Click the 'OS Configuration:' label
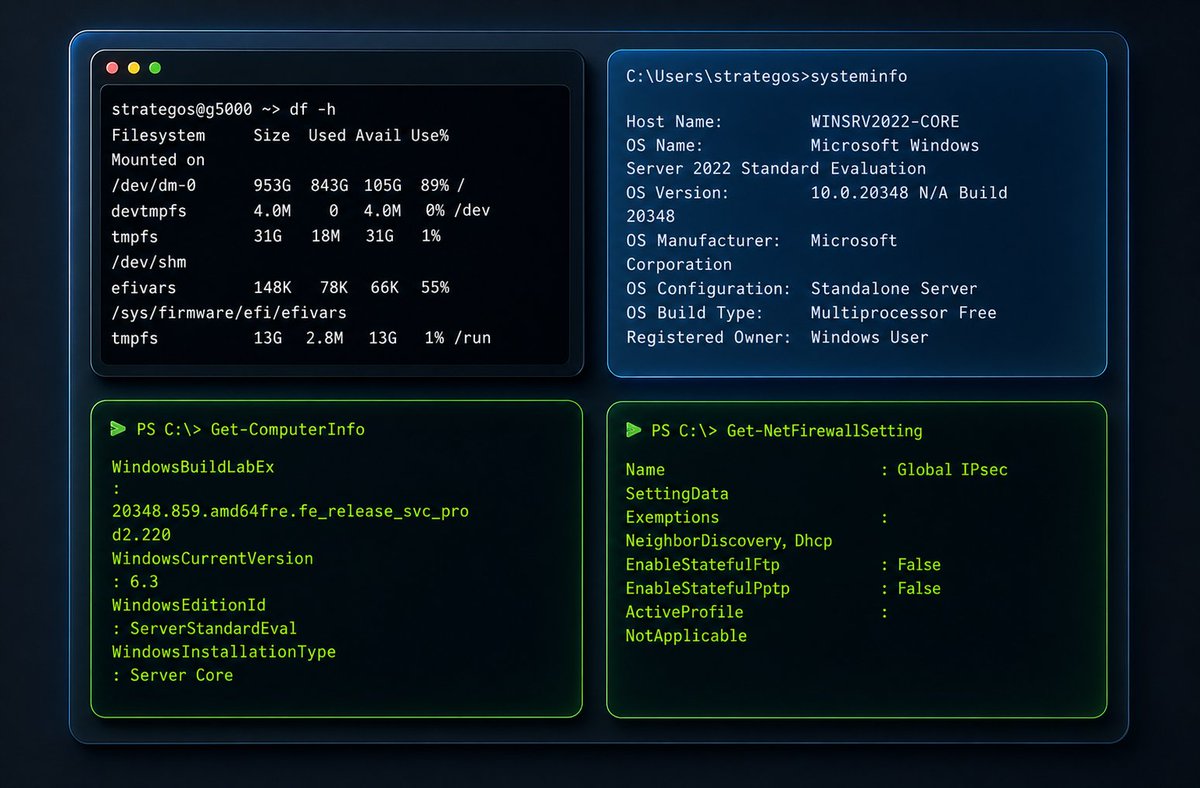Screen dimensions: 1200x788 point(708,289)
